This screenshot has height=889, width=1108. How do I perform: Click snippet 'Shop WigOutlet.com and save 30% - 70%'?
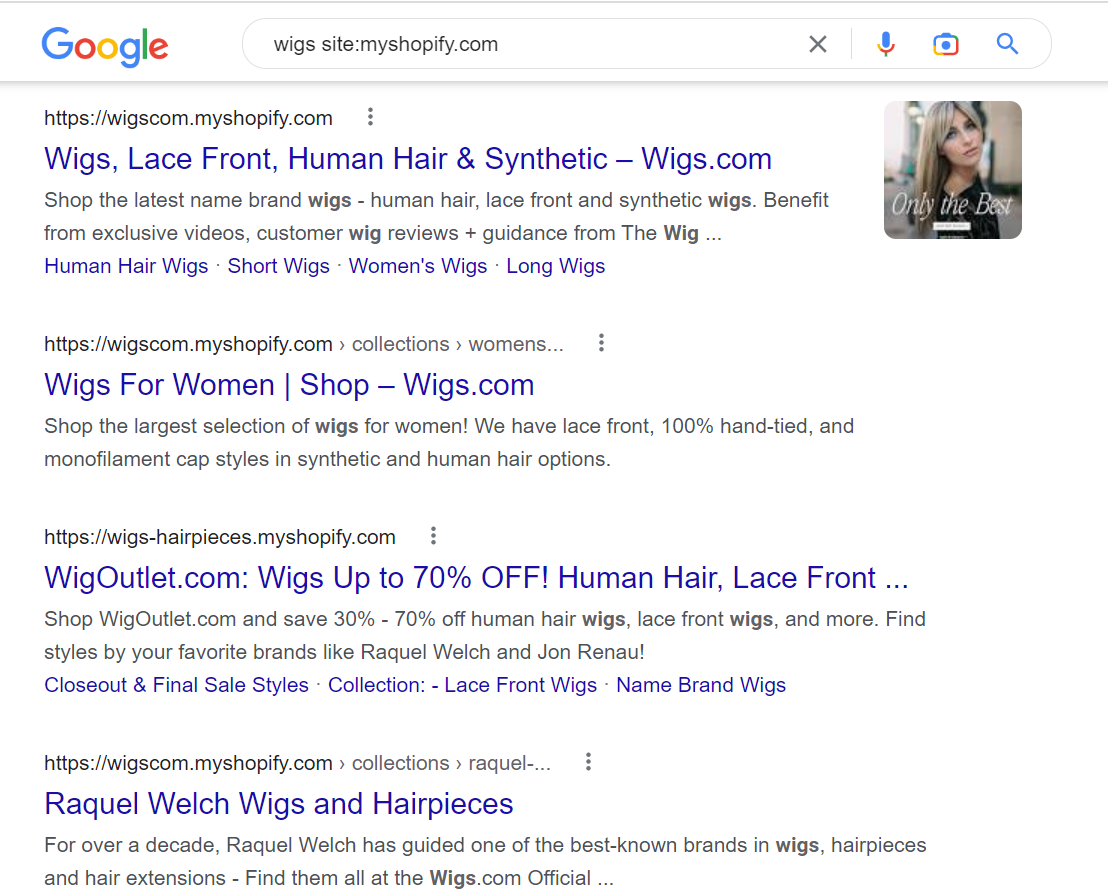485,635
